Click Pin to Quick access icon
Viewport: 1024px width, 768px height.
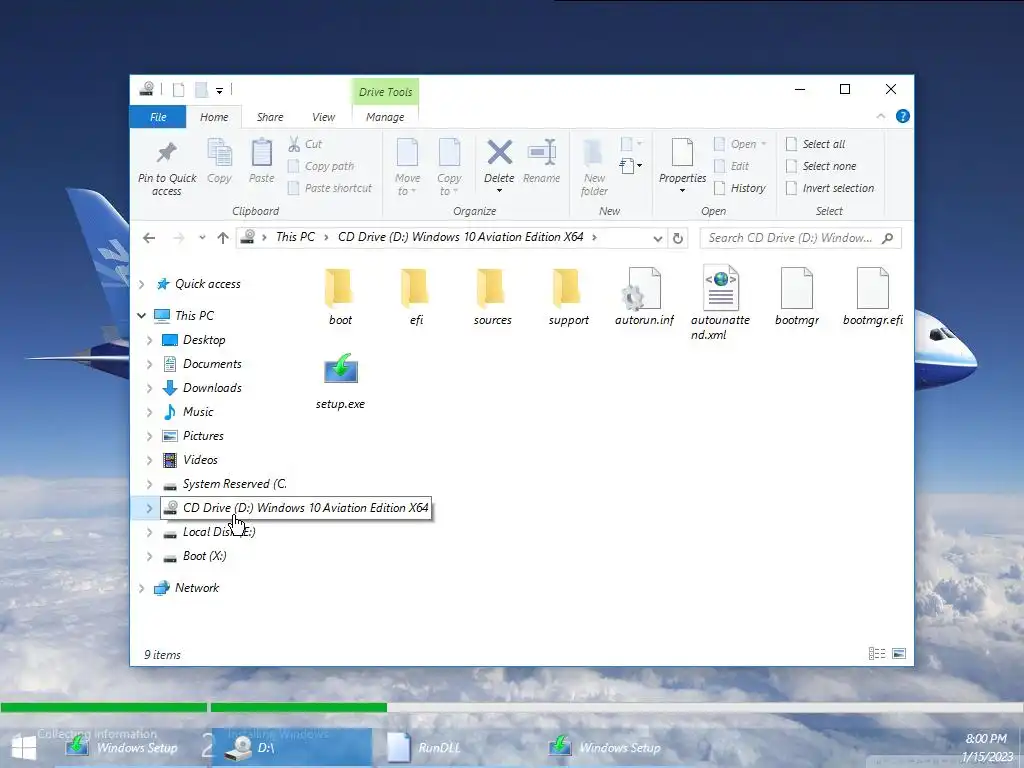(167, 153)
